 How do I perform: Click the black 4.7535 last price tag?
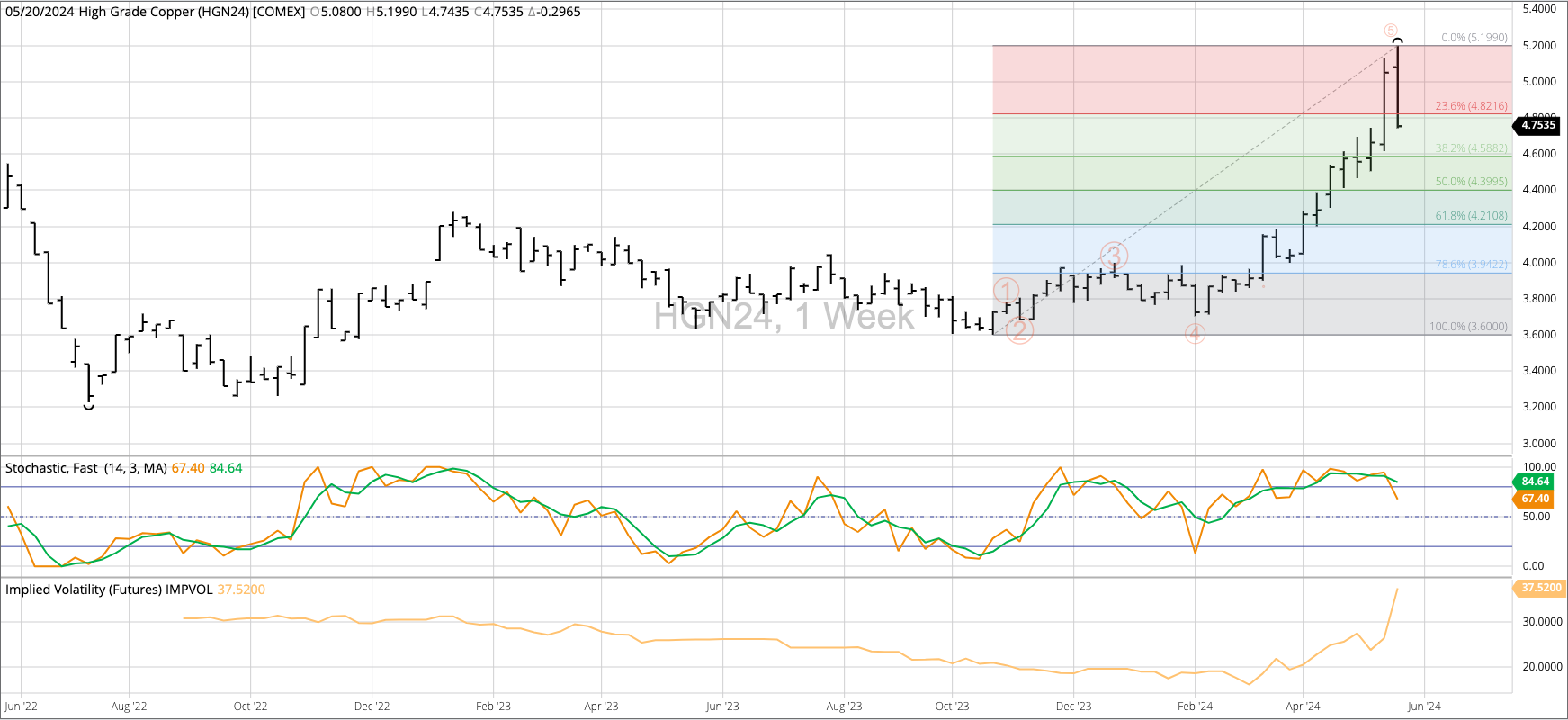pyautogui.click(x=1538, y=125)
